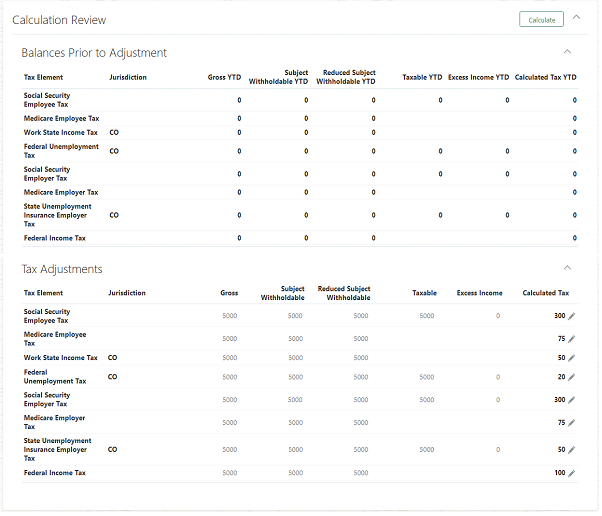Collapse the Calculation Review panel

pos(577,19)
